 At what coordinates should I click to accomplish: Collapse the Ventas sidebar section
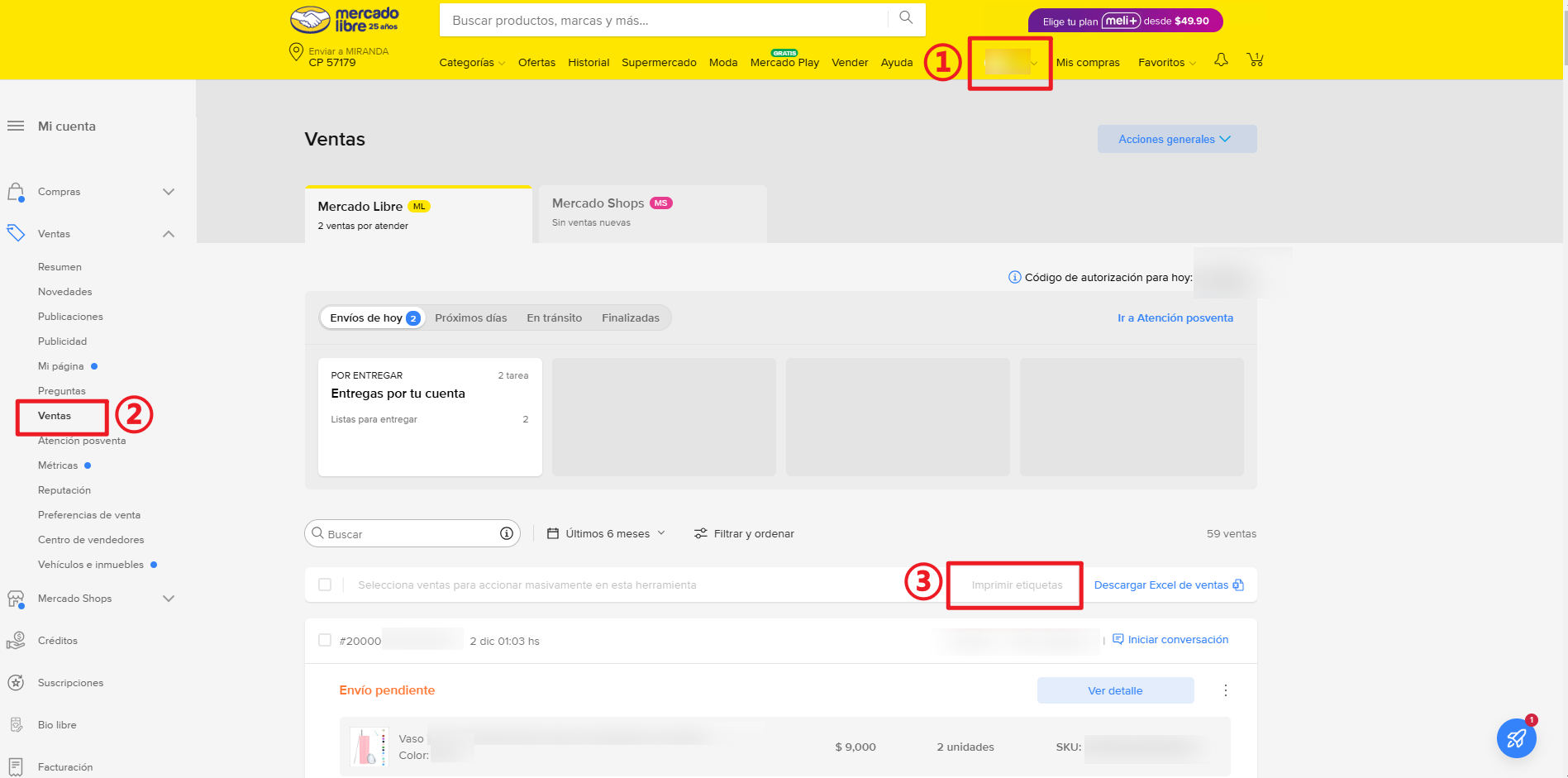pyautogui.click(x=169, y=234)
